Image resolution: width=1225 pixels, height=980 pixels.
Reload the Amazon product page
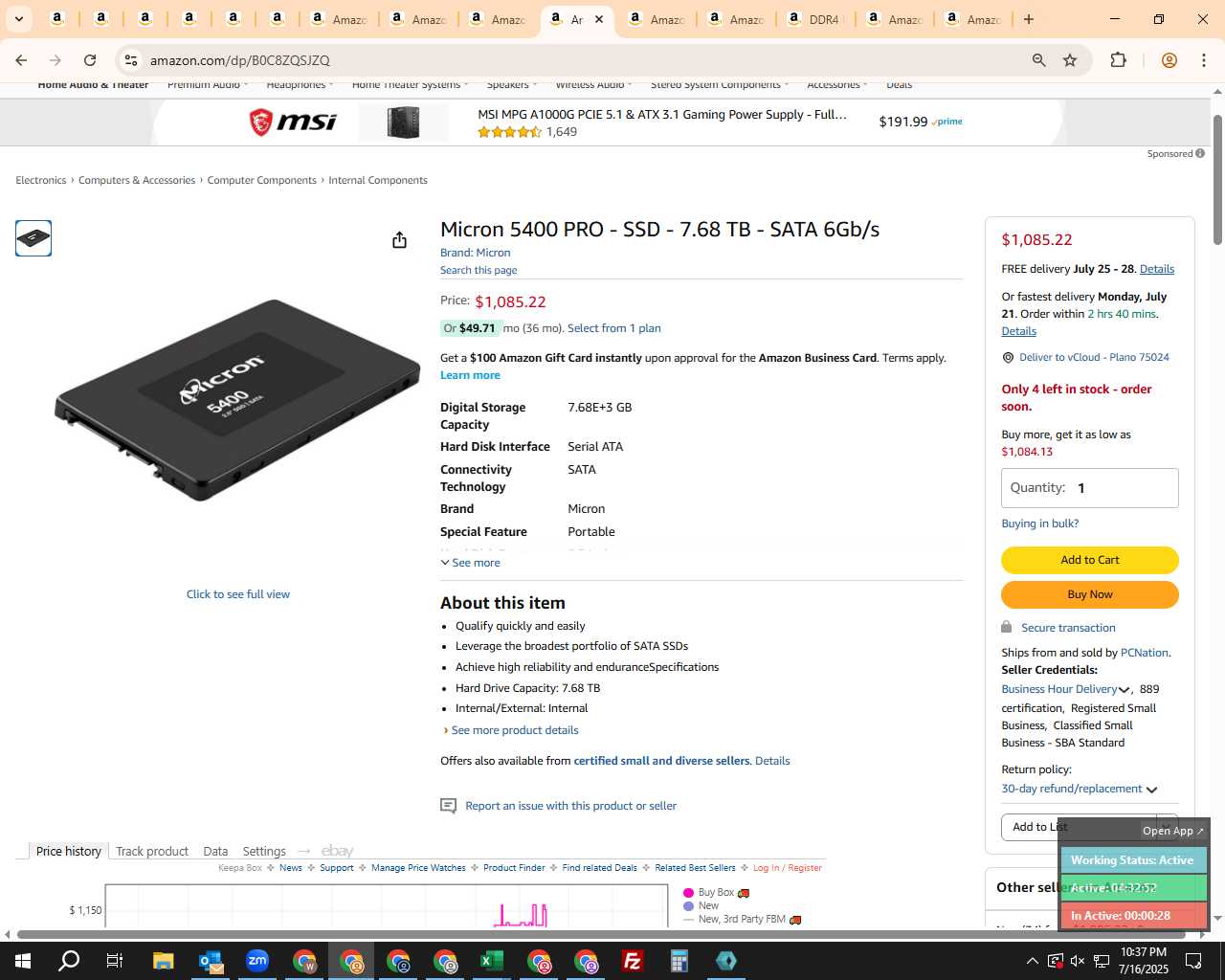point(90,60)
